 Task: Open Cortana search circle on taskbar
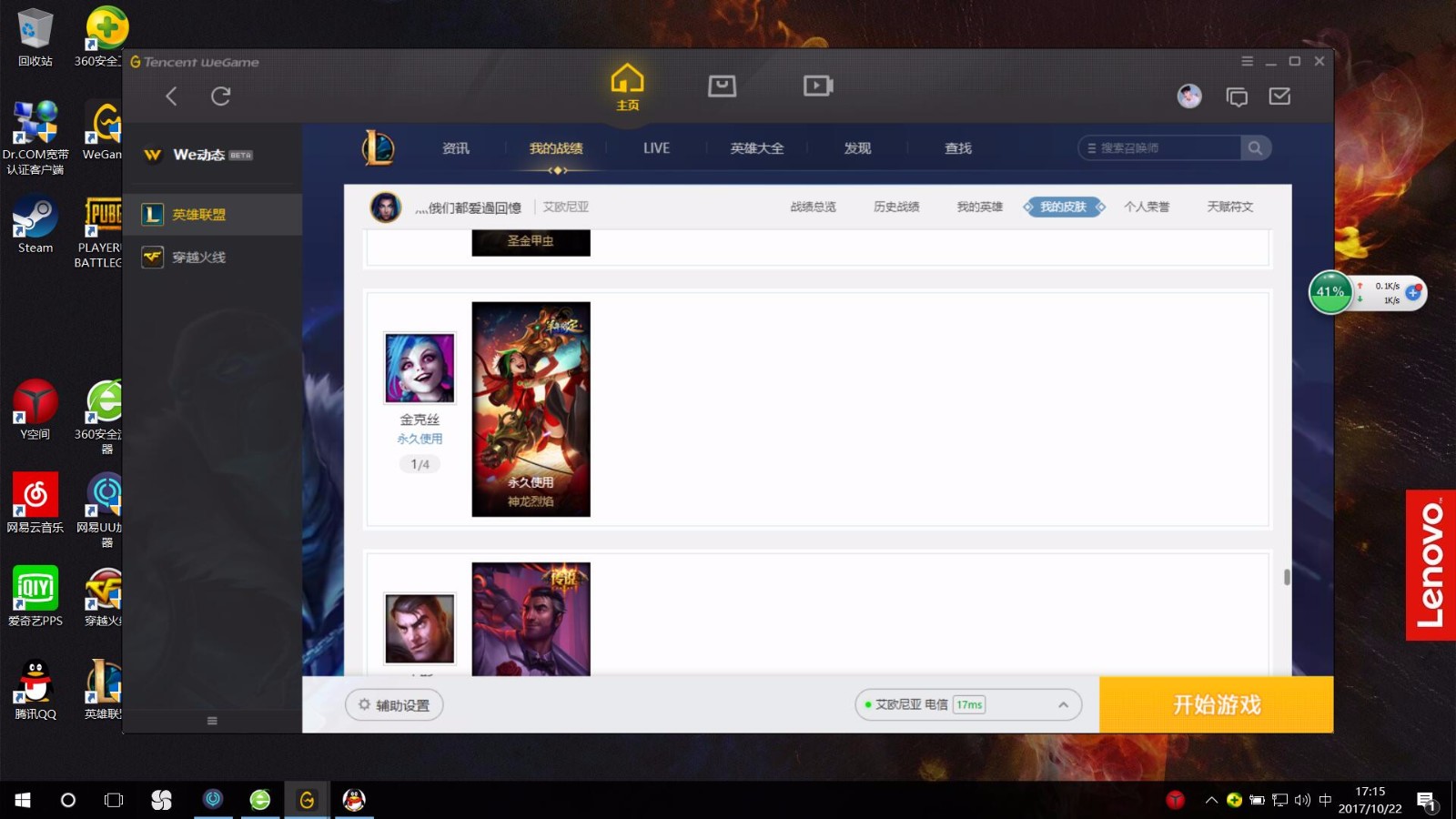(x=68, y=800)
